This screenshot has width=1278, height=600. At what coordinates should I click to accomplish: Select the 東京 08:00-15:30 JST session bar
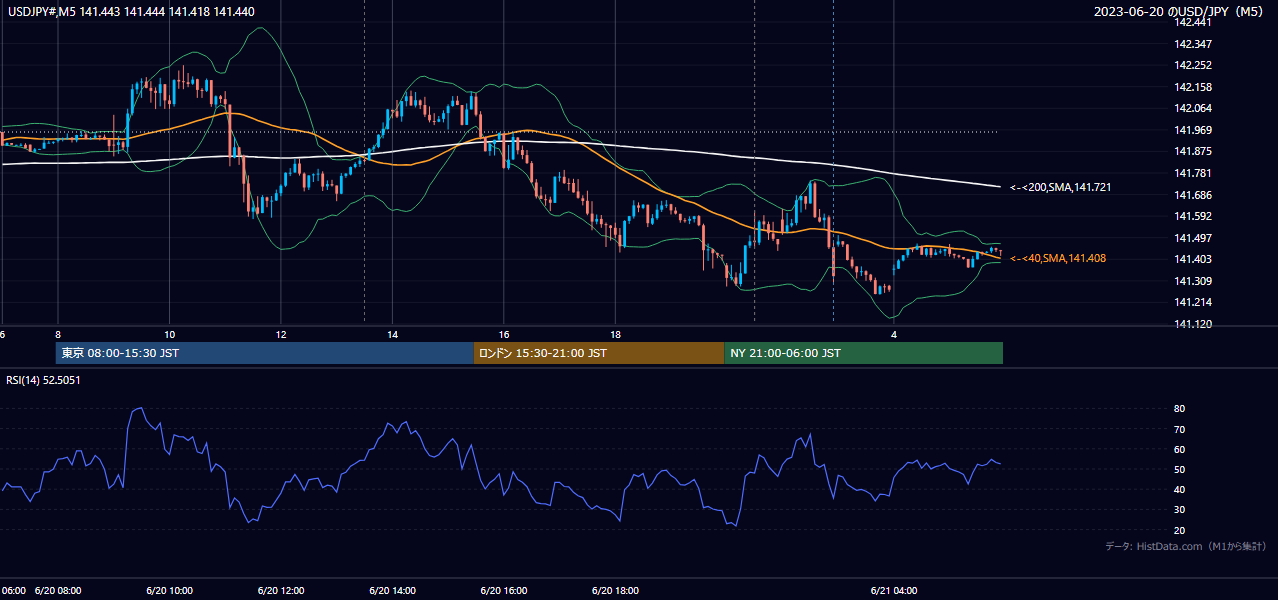coord(264,353)
